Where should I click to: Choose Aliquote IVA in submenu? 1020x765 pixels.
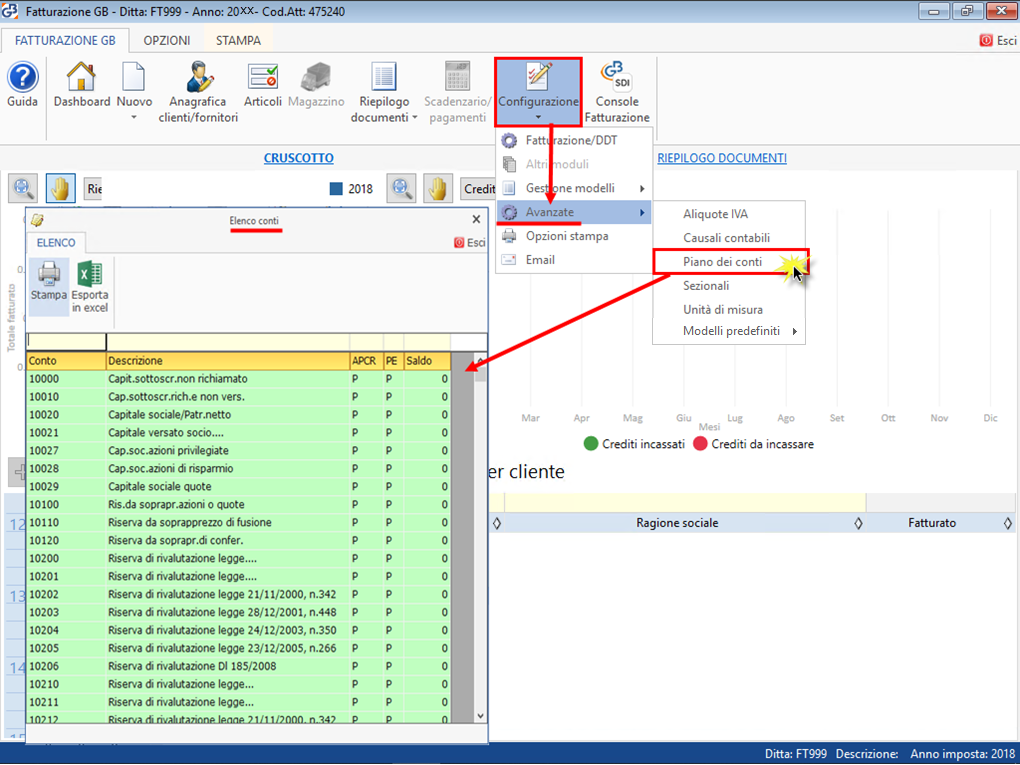(x=716, y=214)
